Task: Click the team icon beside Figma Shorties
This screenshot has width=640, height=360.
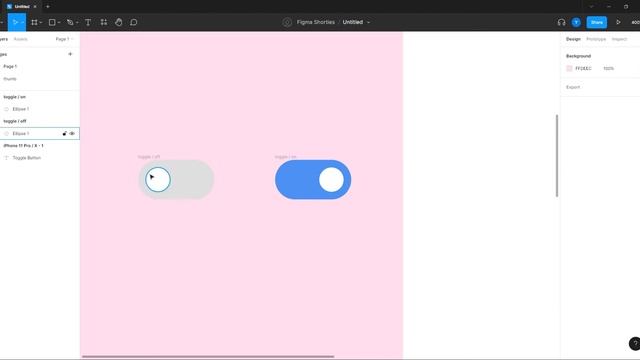Action: pos(287,22)
